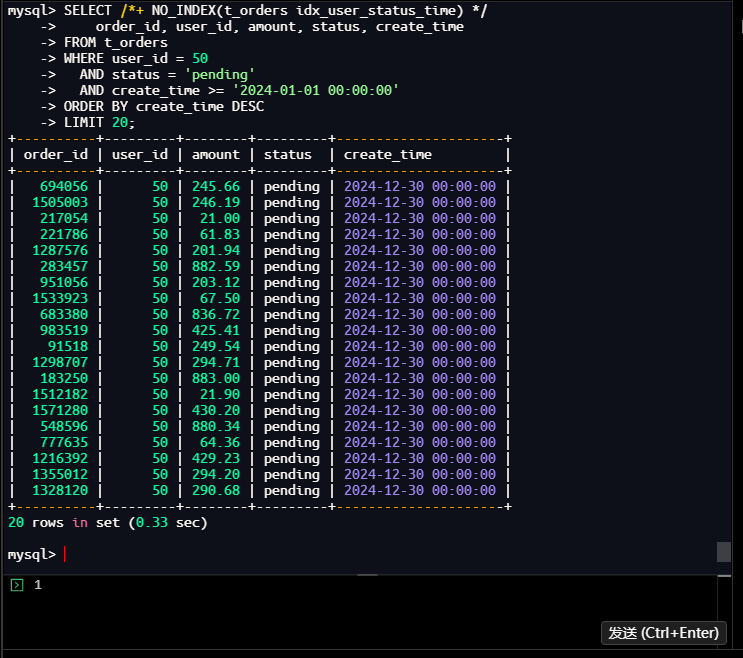Click amount value 201.94

pos(216,251)
